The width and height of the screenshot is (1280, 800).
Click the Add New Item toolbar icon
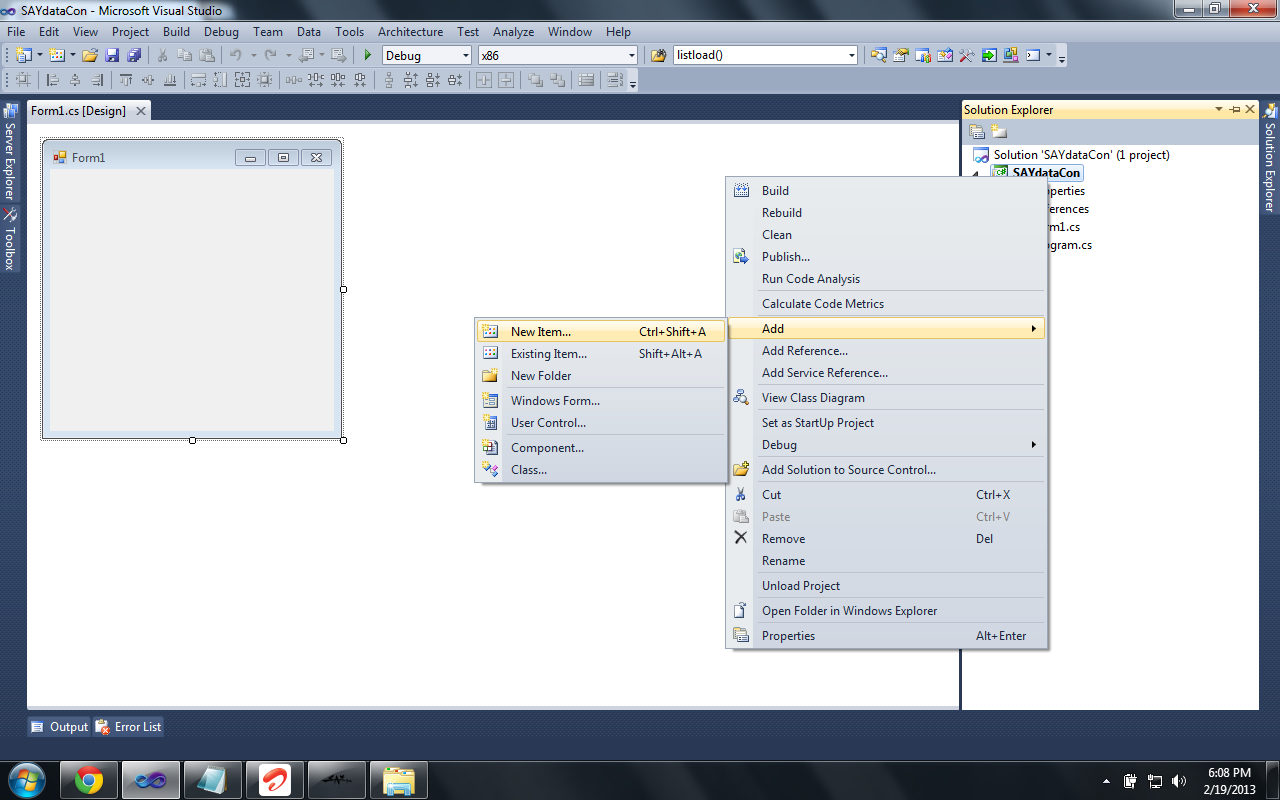tap(56, 56)
